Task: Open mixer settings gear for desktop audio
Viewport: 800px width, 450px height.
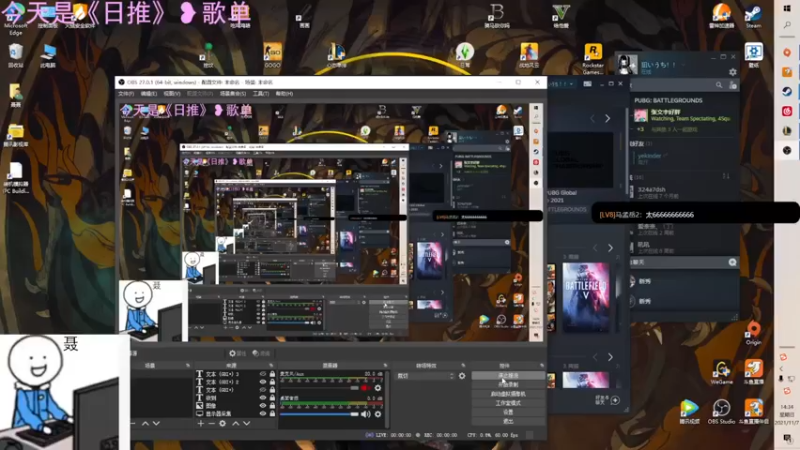Action: click(x=378, y=414)
